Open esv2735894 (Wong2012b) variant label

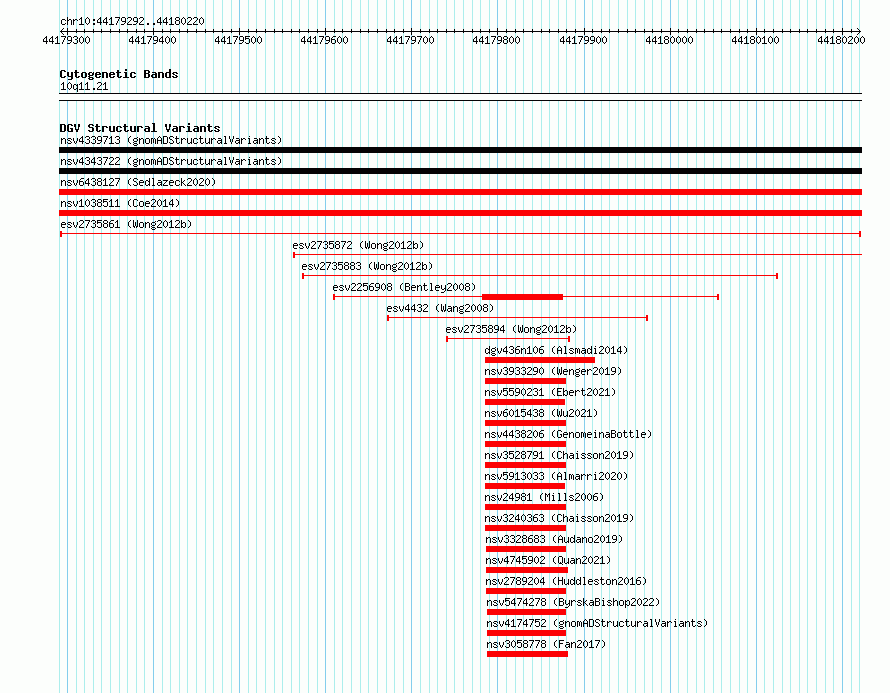click(x=511, y=329)
